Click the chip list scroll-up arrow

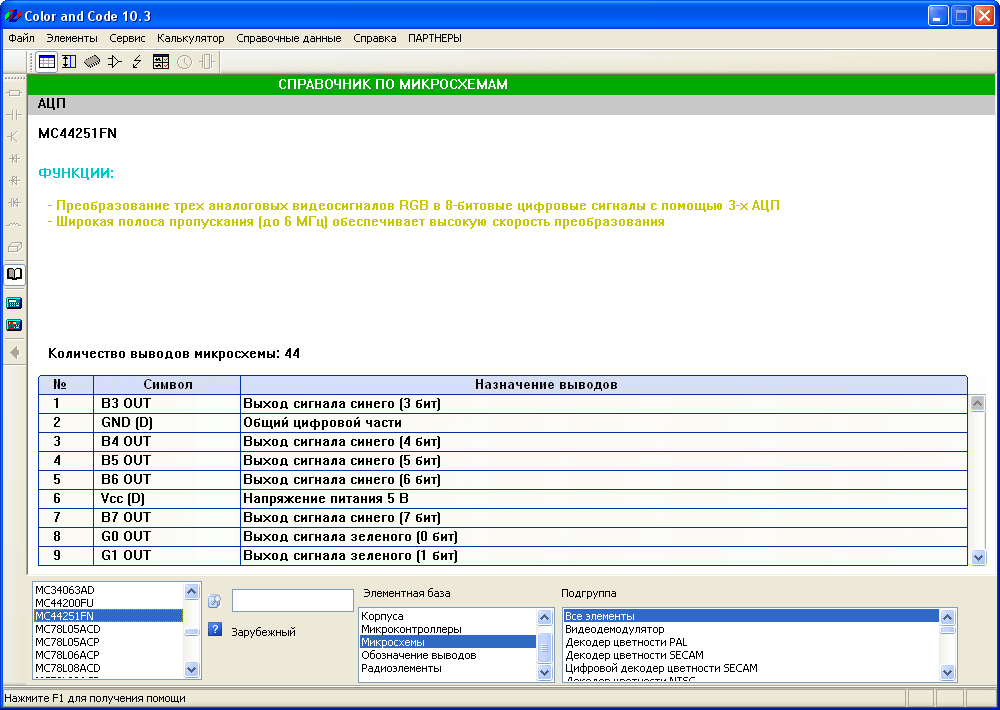click(x=191, y=591)
